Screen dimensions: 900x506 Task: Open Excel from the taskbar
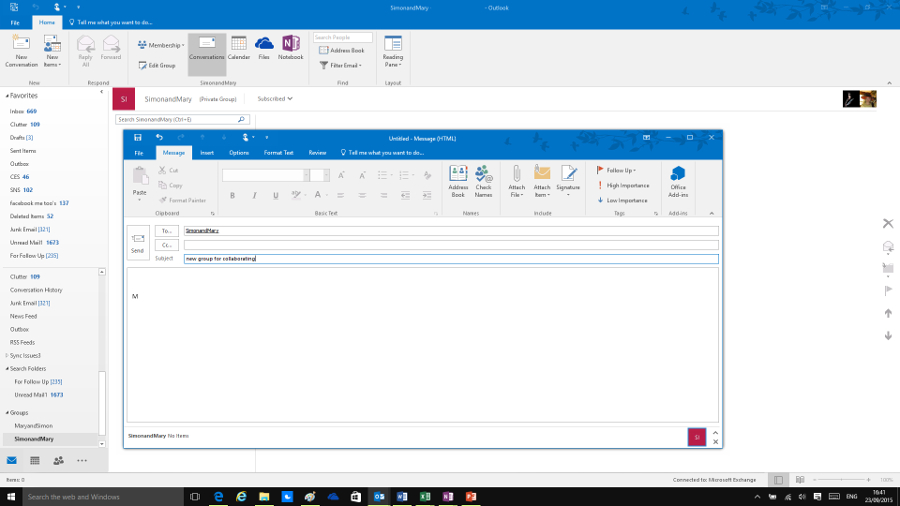coord(425,497)
